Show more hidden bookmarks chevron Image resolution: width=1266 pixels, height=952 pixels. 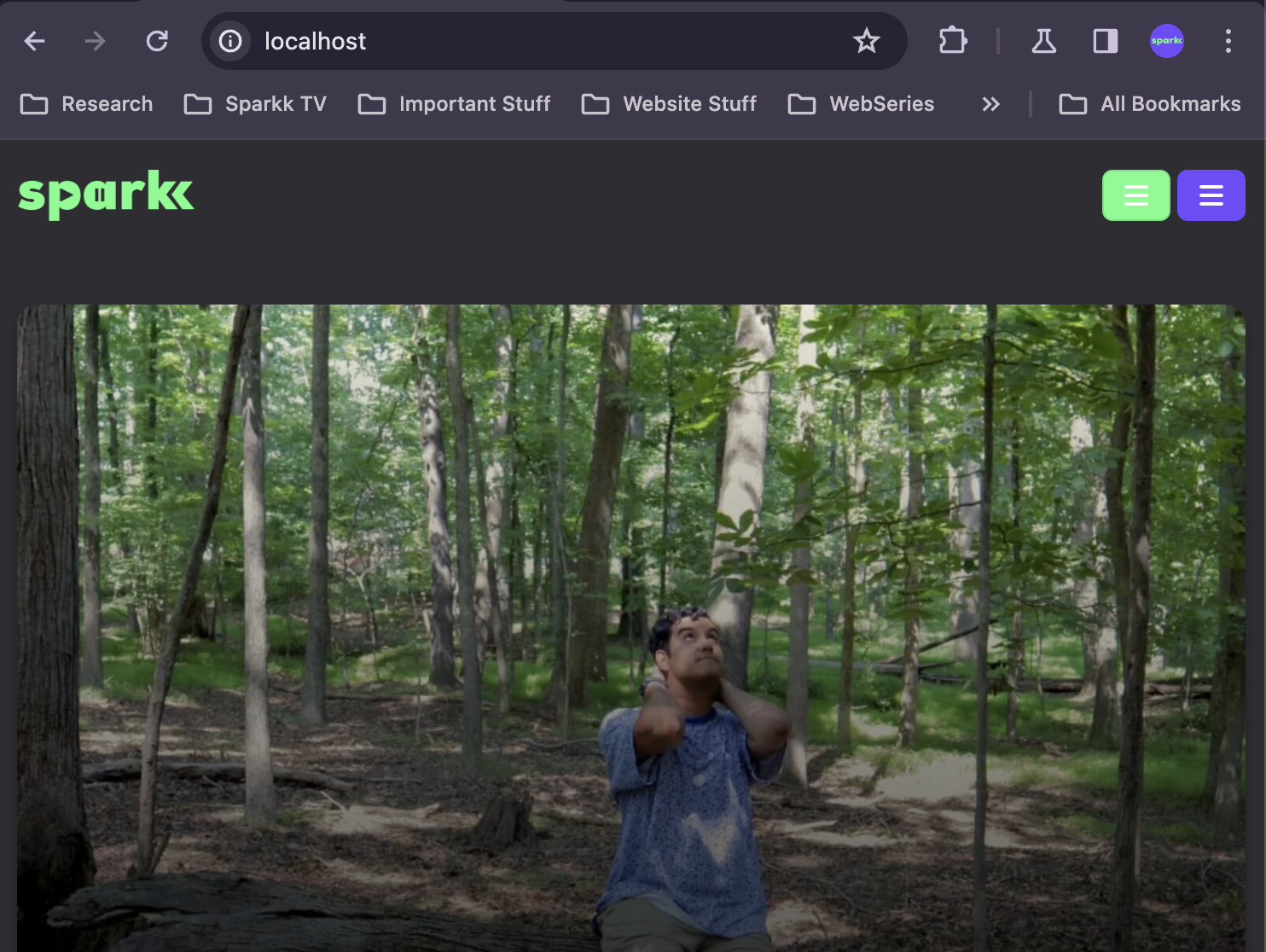(990, 104)
